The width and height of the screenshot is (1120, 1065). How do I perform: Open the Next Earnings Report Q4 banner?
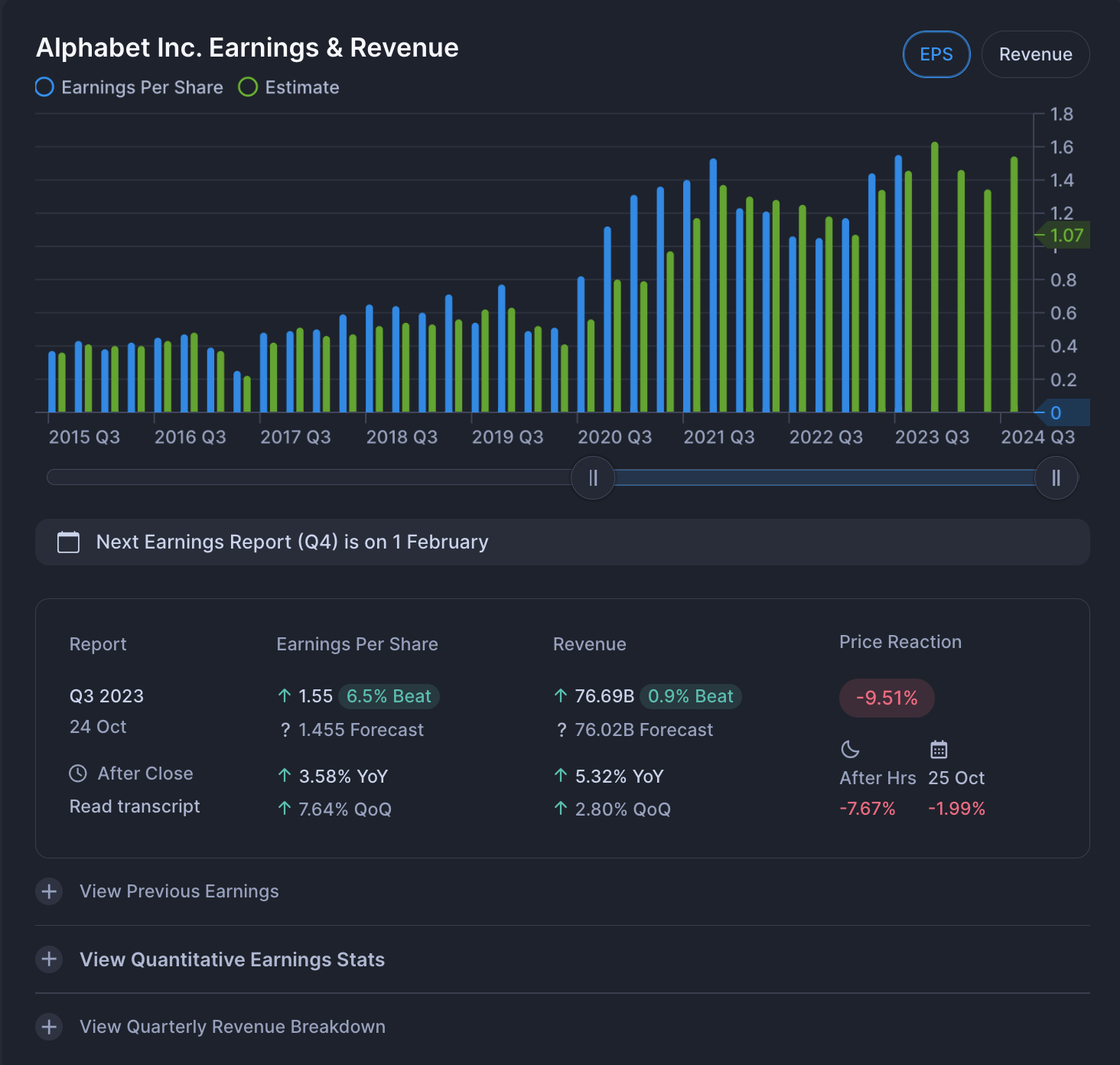tap(562, 542)
